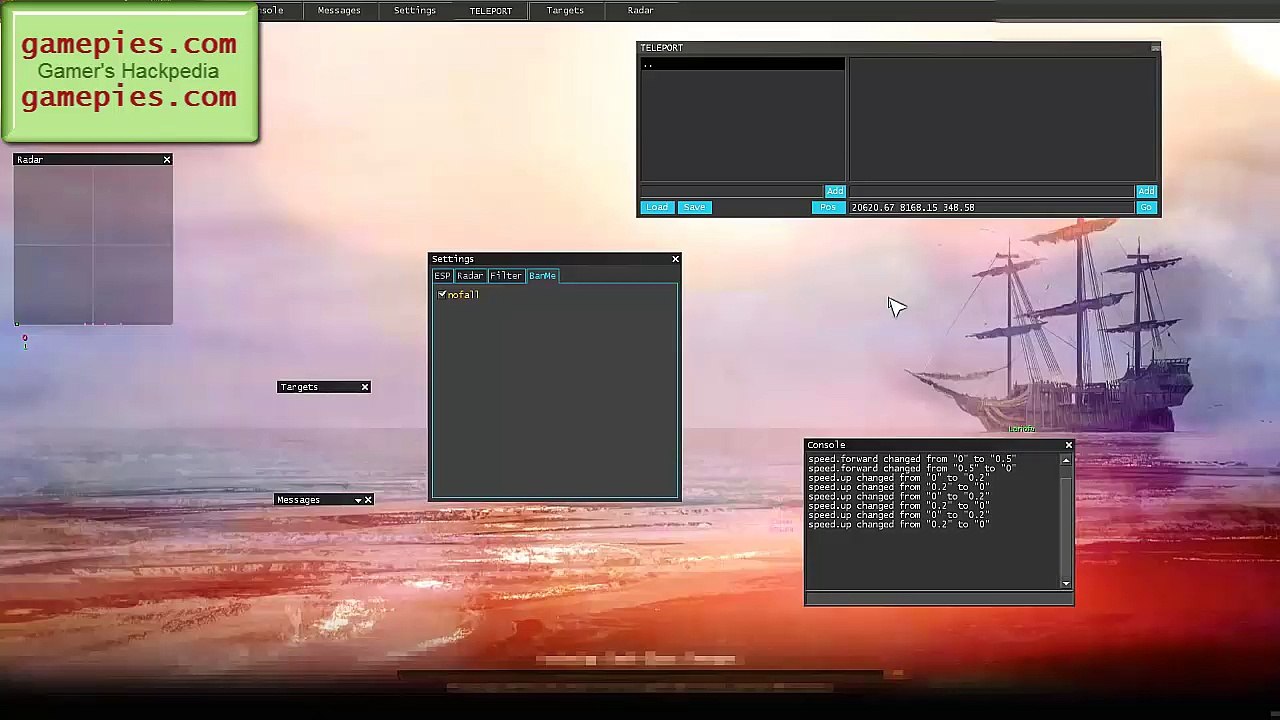Click the TELEPORT window title

click(662, 48)
